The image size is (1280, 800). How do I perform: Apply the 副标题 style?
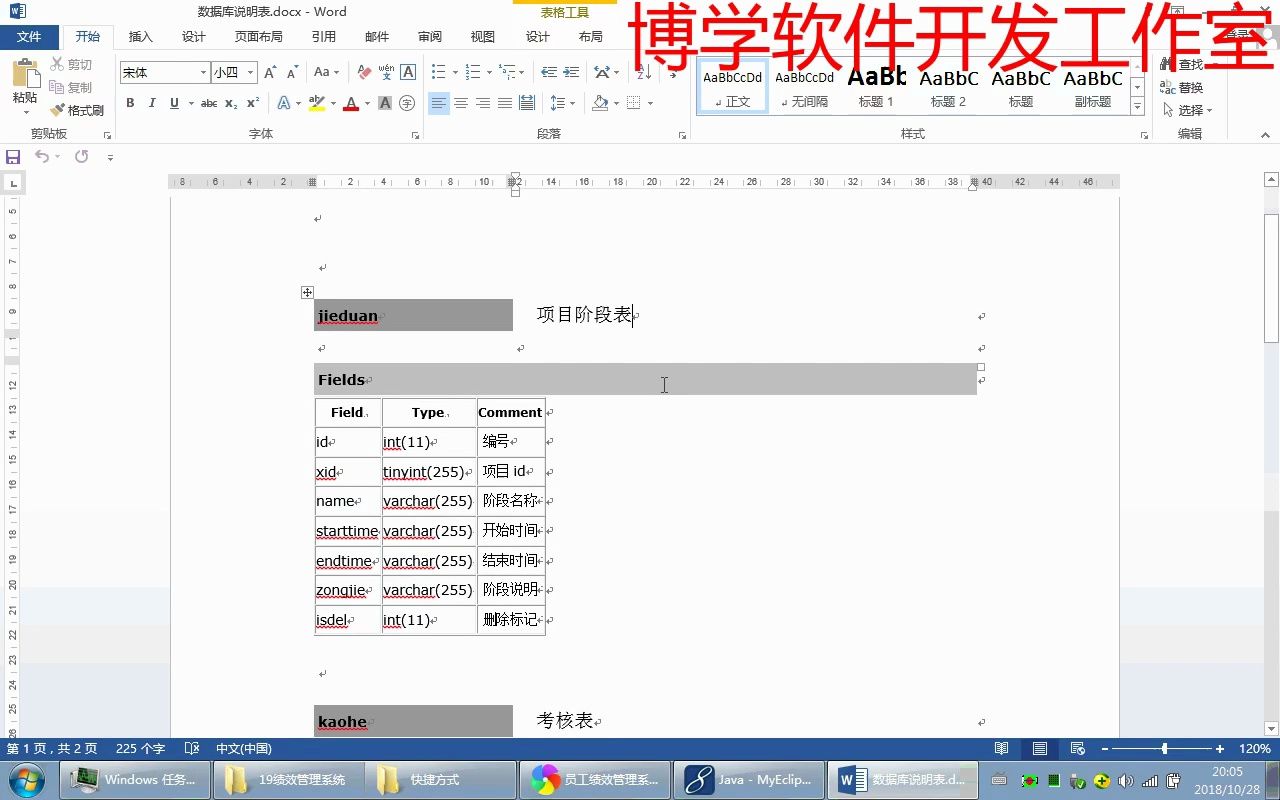tap(1093, 88)
